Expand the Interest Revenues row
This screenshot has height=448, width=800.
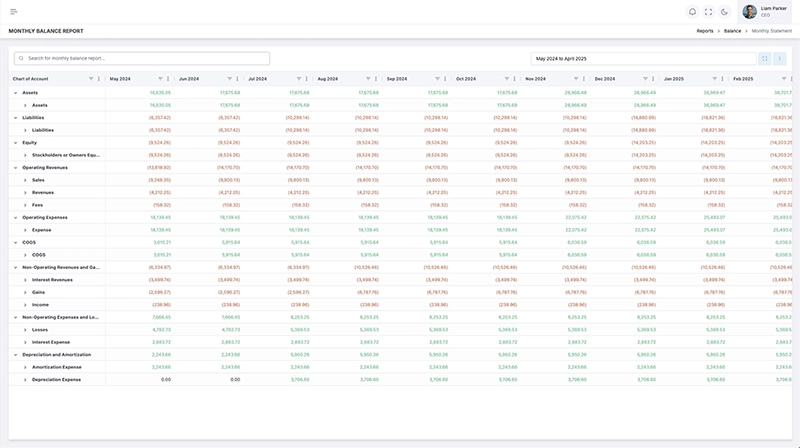25,280
